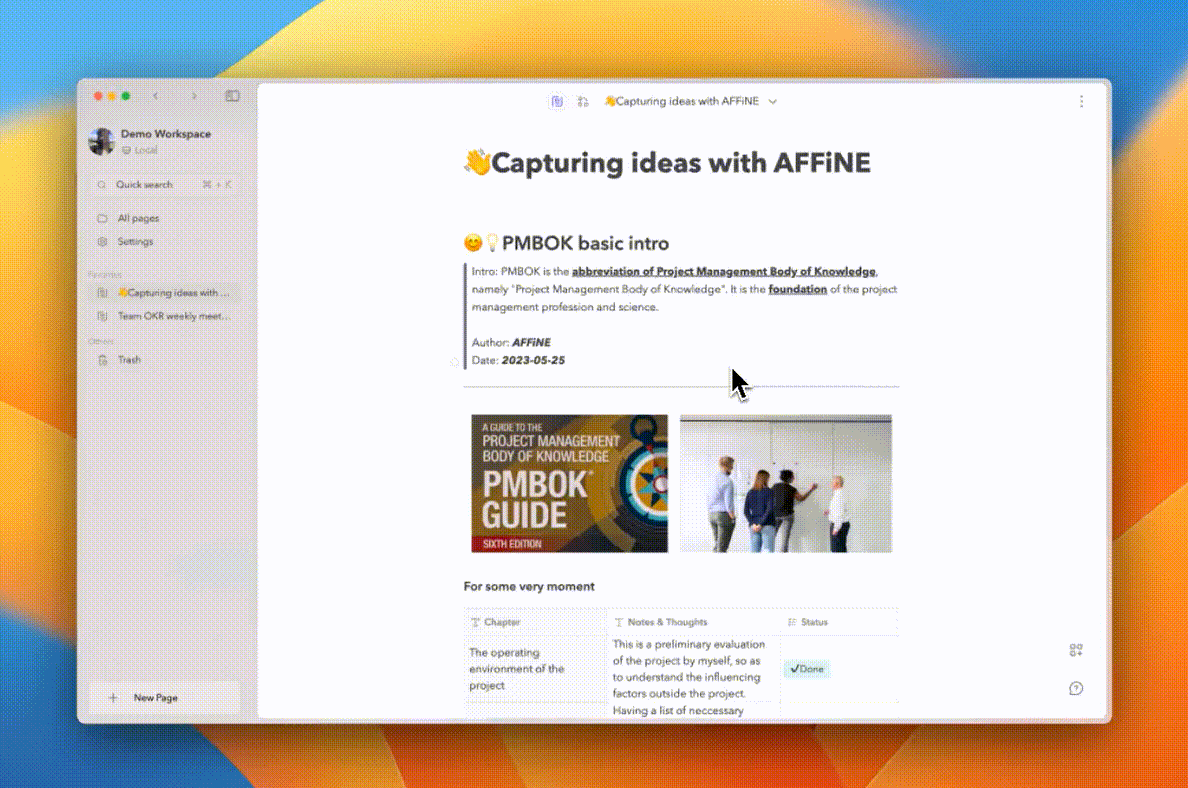The image size is (1188, 788).
Task: Select the operating environment chapter cell
Action: 535,669
